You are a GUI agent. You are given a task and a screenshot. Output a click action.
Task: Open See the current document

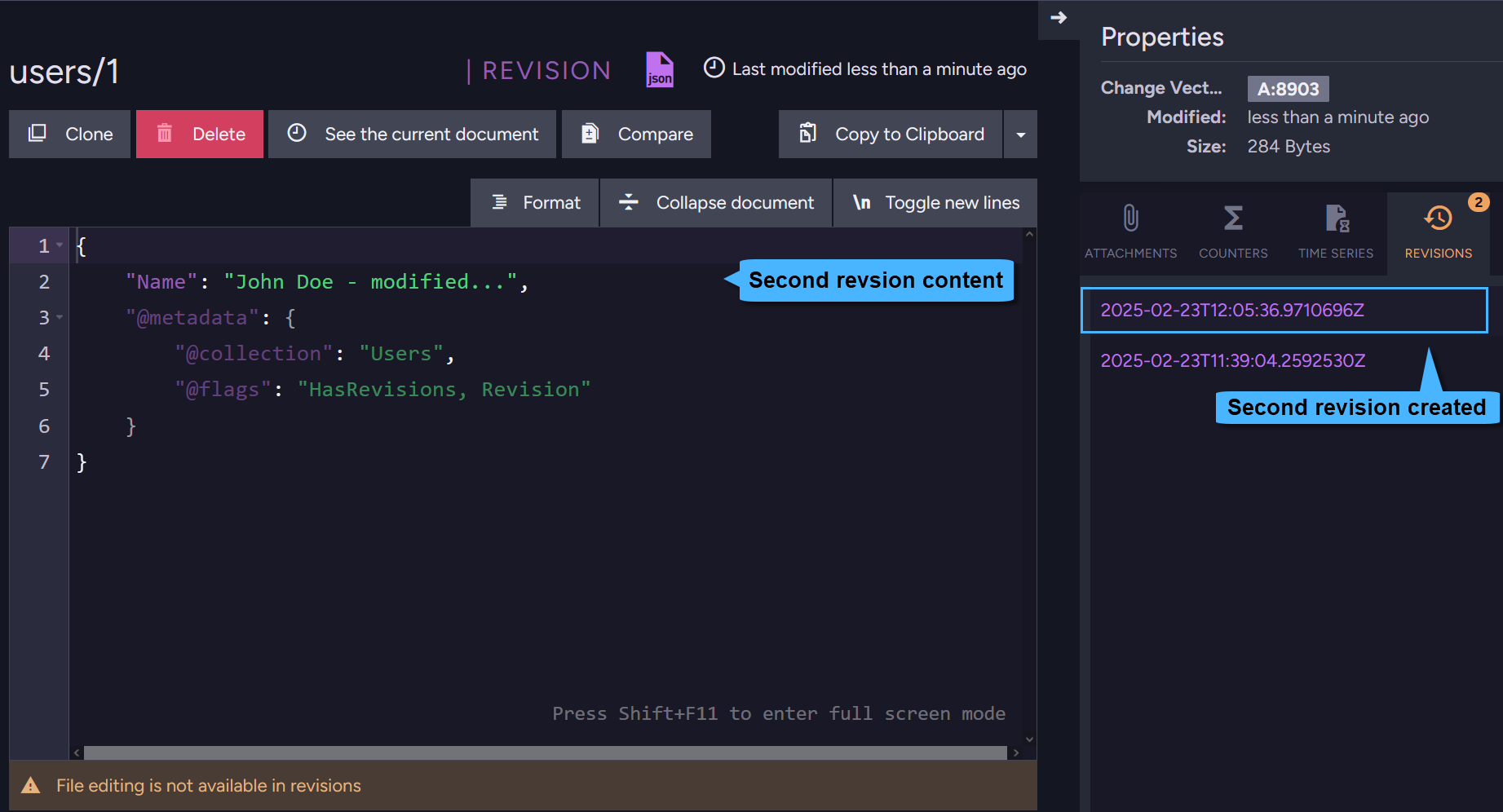coord(412,134)
